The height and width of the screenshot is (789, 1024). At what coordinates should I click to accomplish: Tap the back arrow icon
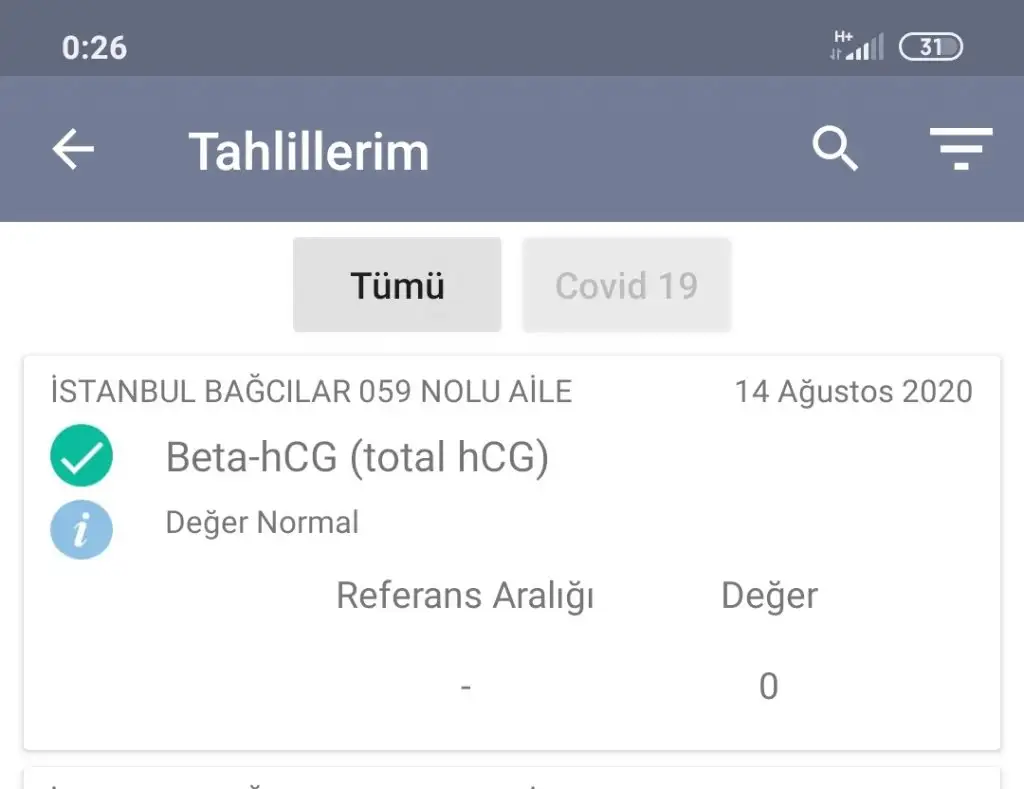73,150
